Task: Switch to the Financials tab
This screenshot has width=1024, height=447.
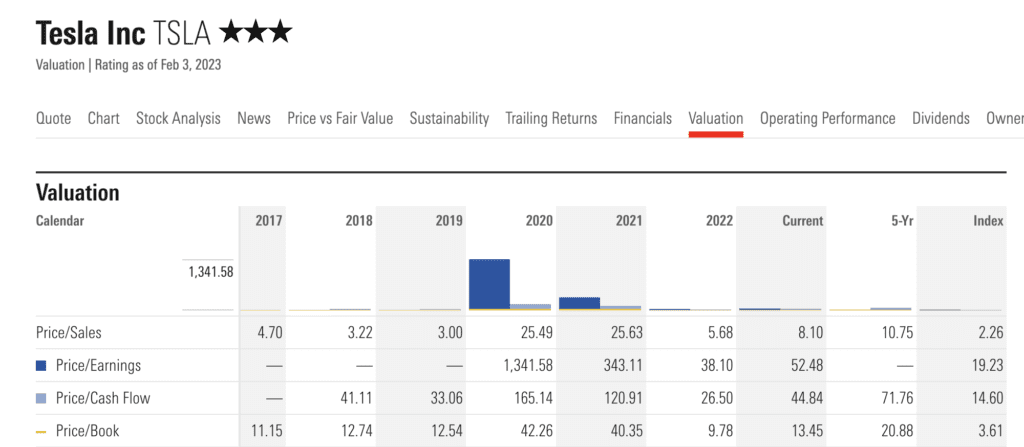Action: [643, 118]
